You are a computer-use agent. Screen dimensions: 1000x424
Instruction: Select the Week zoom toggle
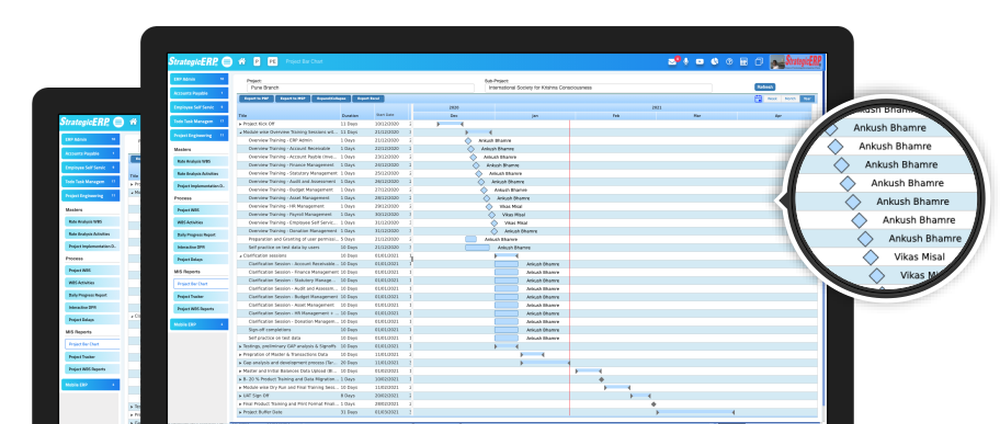[x=772, y=99]
